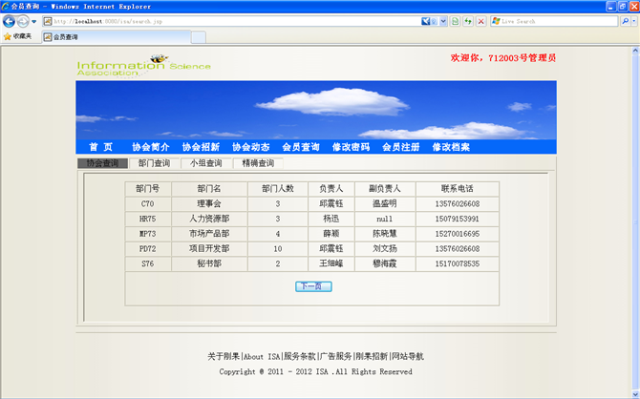Open 协会简介 navigation item
The height and width of the screenshot is (399, 640).
(151, 147)
